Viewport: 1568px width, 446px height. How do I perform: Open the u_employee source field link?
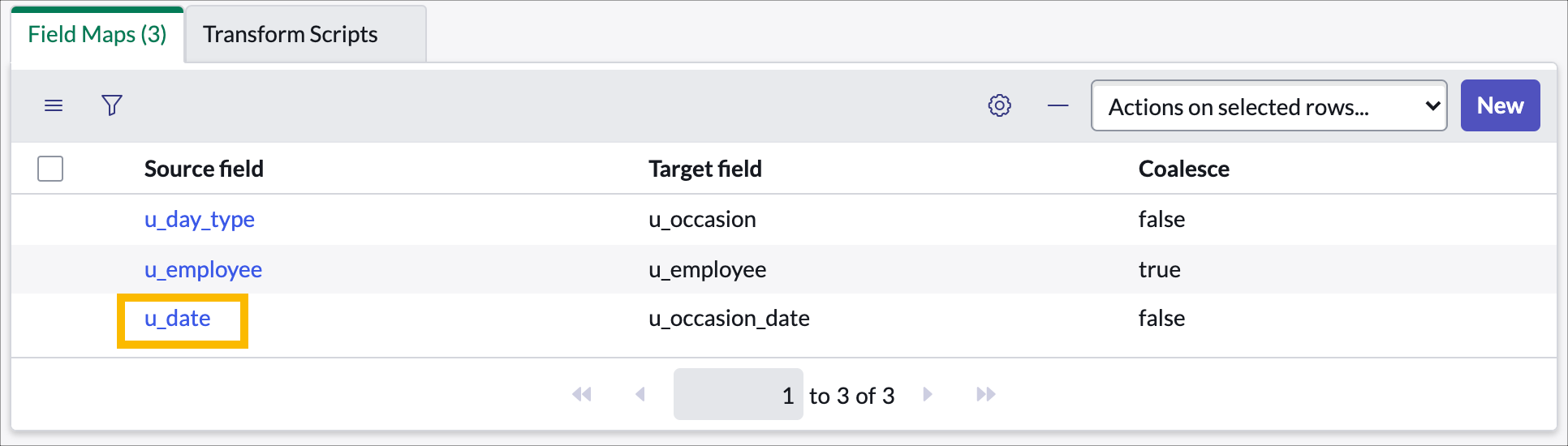[x=203, y=270]
